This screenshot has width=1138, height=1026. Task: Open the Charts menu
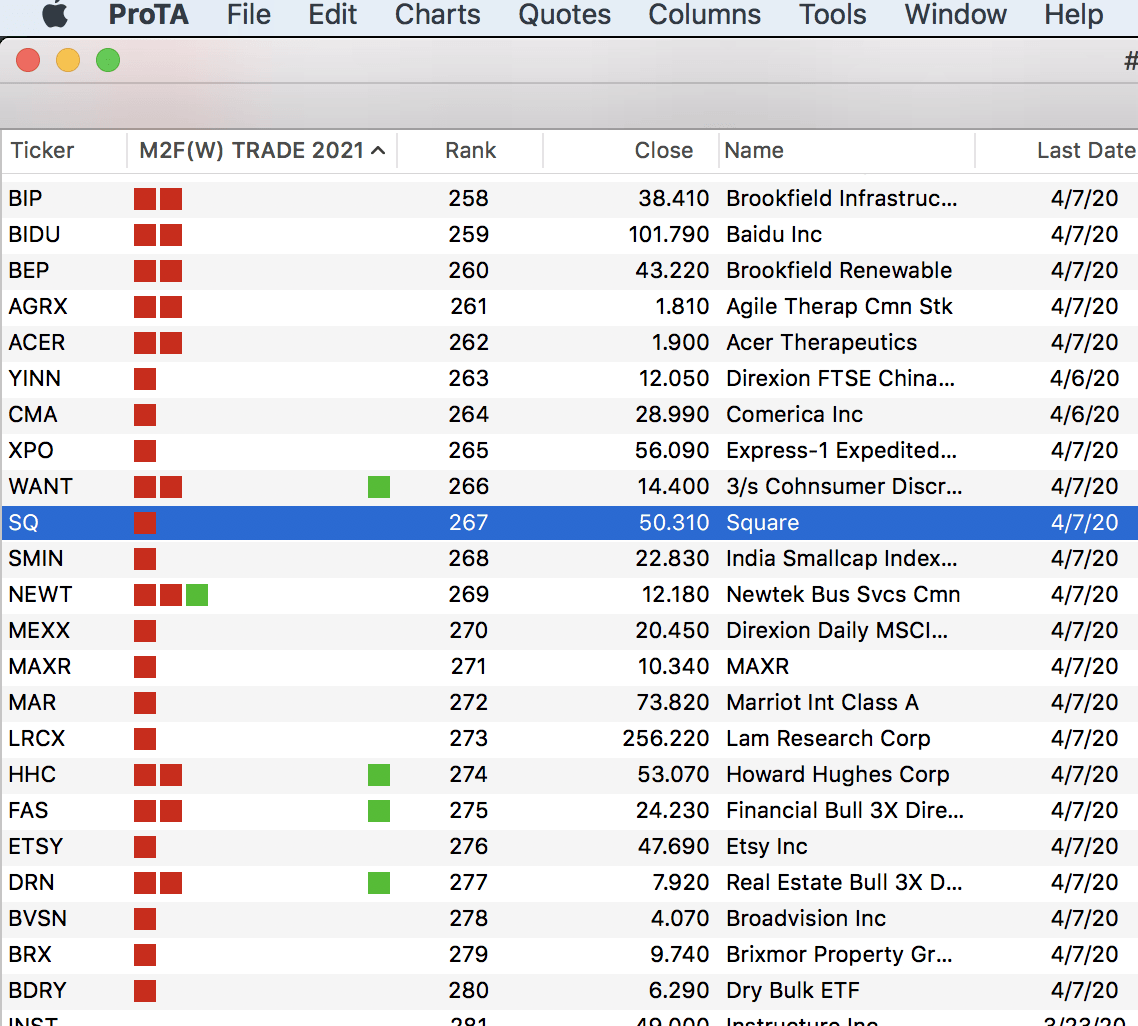[437, 15]
